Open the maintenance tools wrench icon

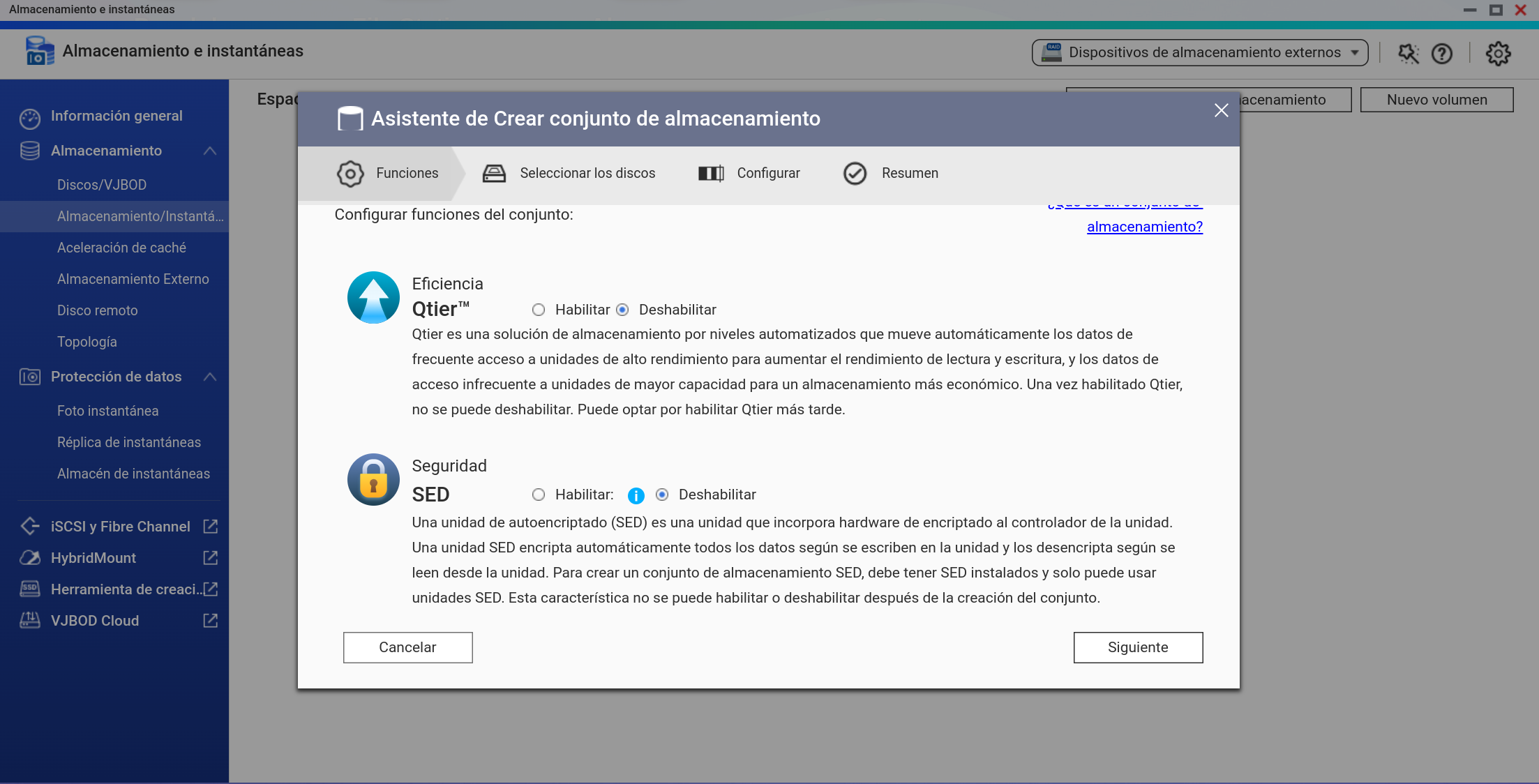tap(1408, 54)
